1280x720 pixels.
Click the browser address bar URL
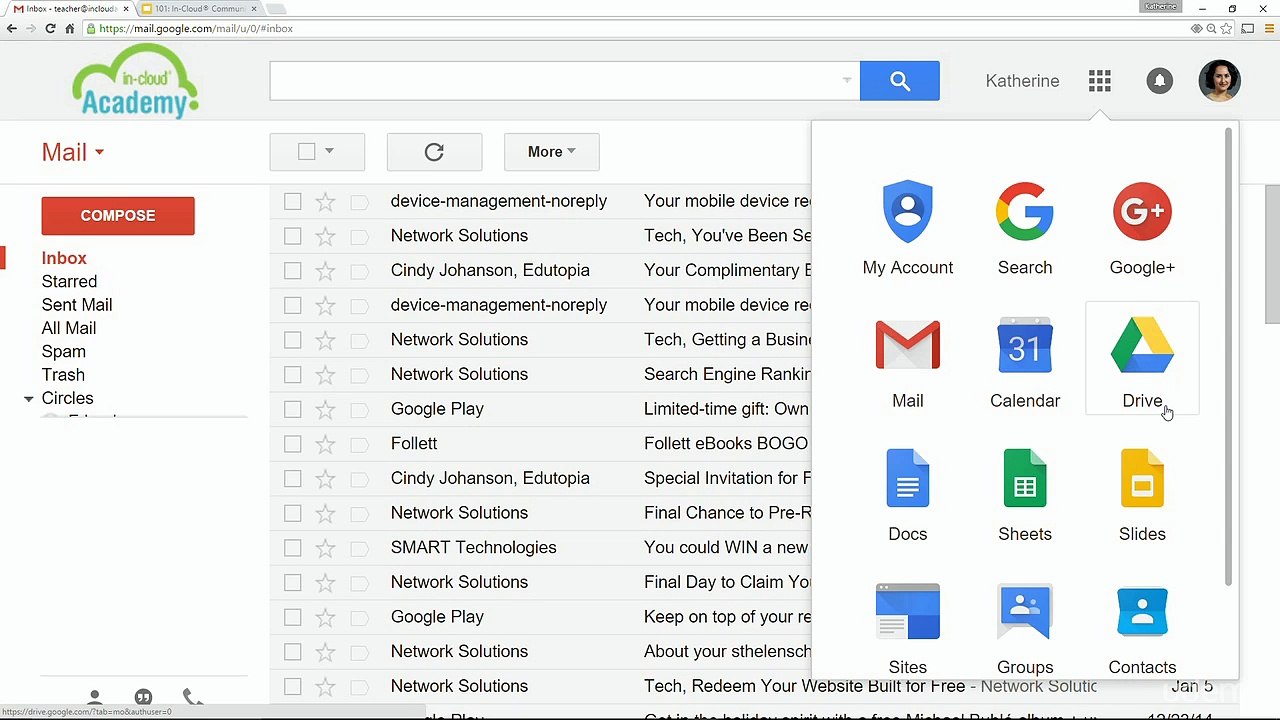(196, 29)
